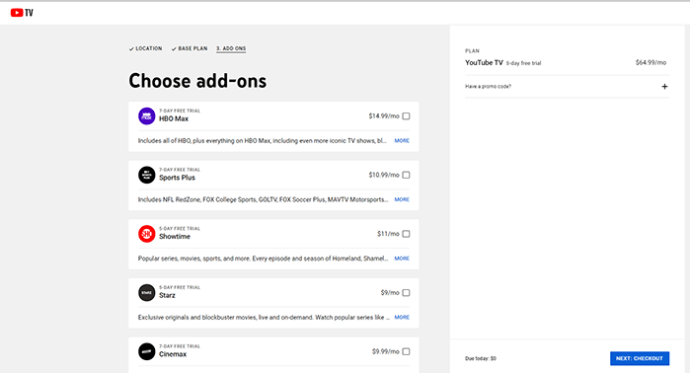Click the Next: Checkout button
Screen dimensions: 690x373
639,358
